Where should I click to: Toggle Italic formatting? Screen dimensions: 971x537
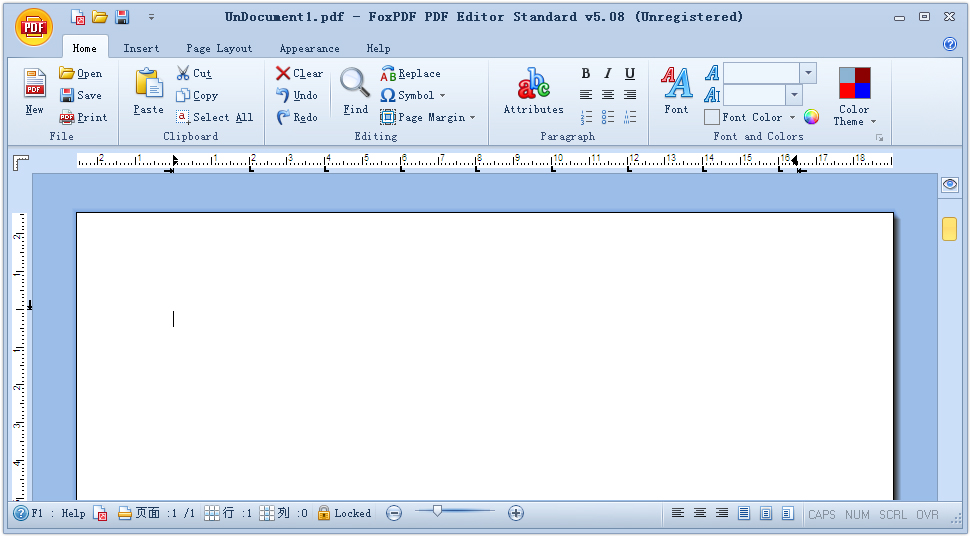(608, 74)
